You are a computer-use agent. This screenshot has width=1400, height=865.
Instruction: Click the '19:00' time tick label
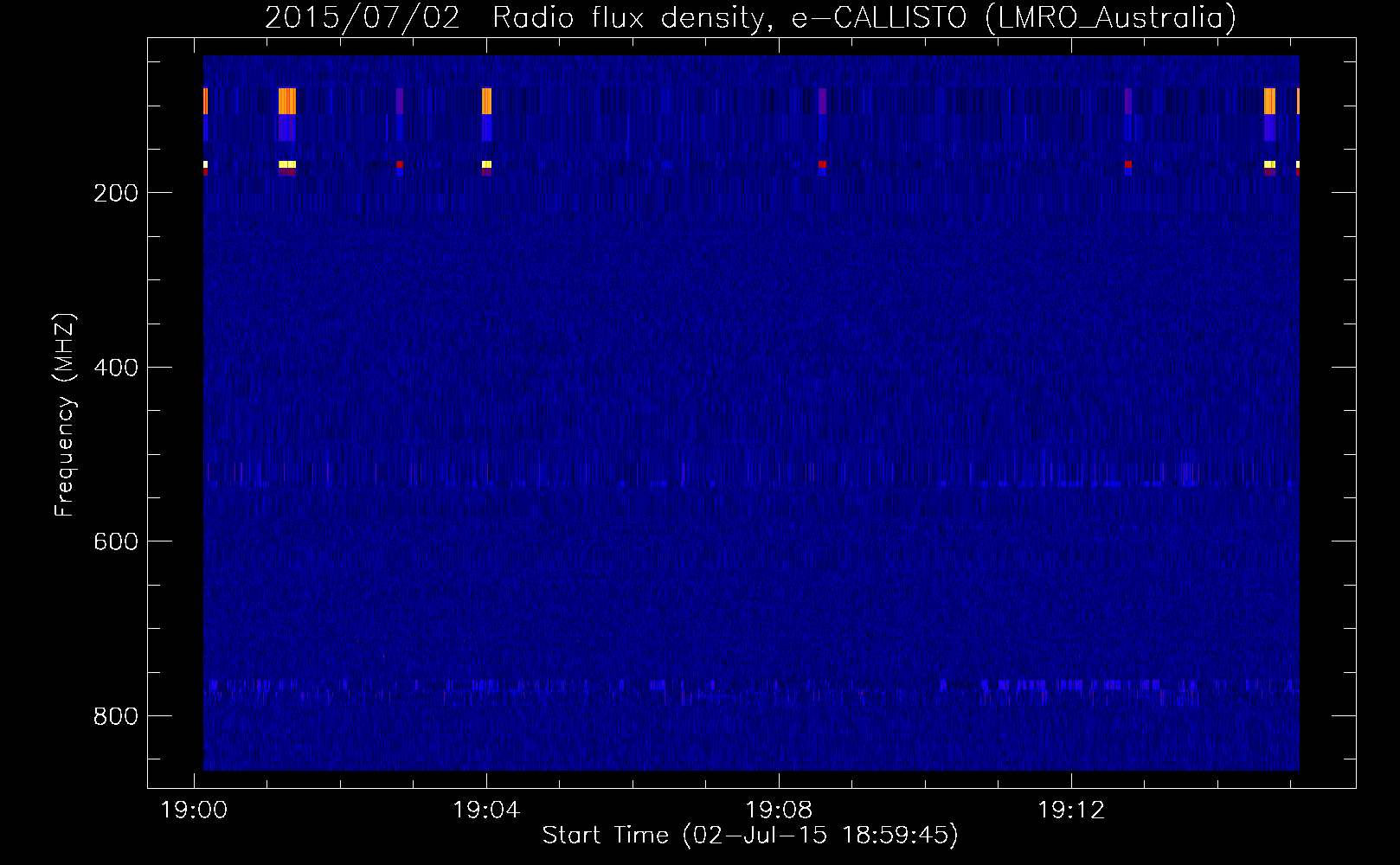(x=194, y=811)
